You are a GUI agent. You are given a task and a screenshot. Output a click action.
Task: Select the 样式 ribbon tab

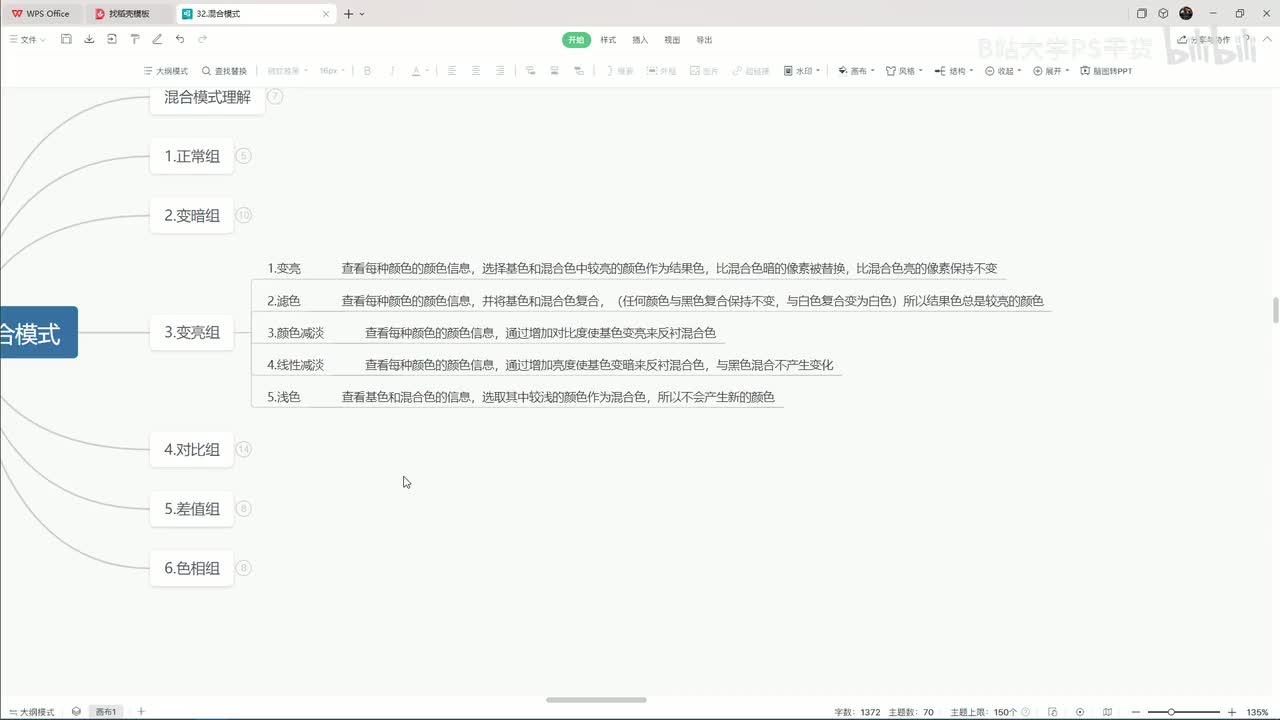[608, 40]
